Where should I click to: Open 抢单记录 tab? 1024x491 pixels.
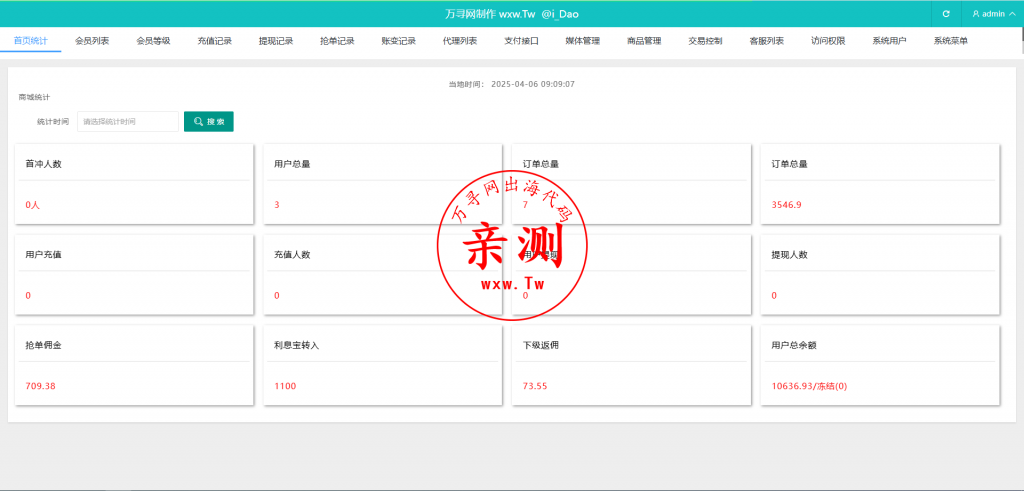click(x=337, y=40)
